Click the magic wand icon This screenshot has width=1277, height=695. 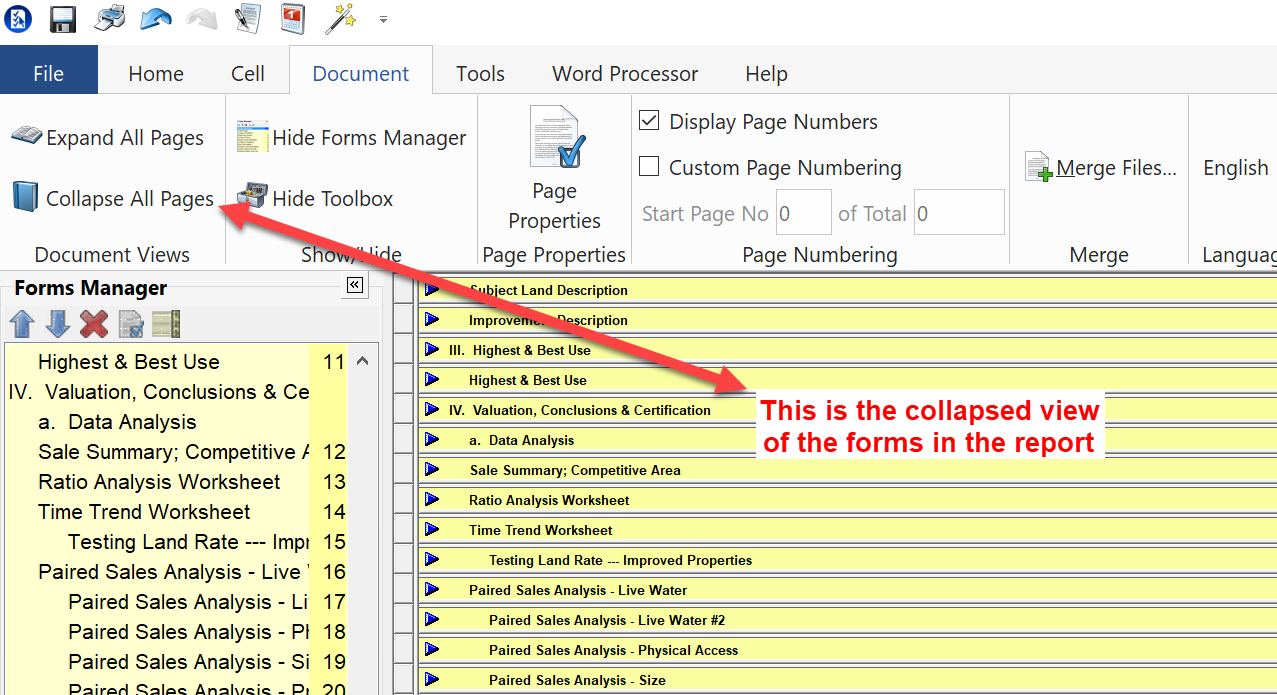point(342,18)
